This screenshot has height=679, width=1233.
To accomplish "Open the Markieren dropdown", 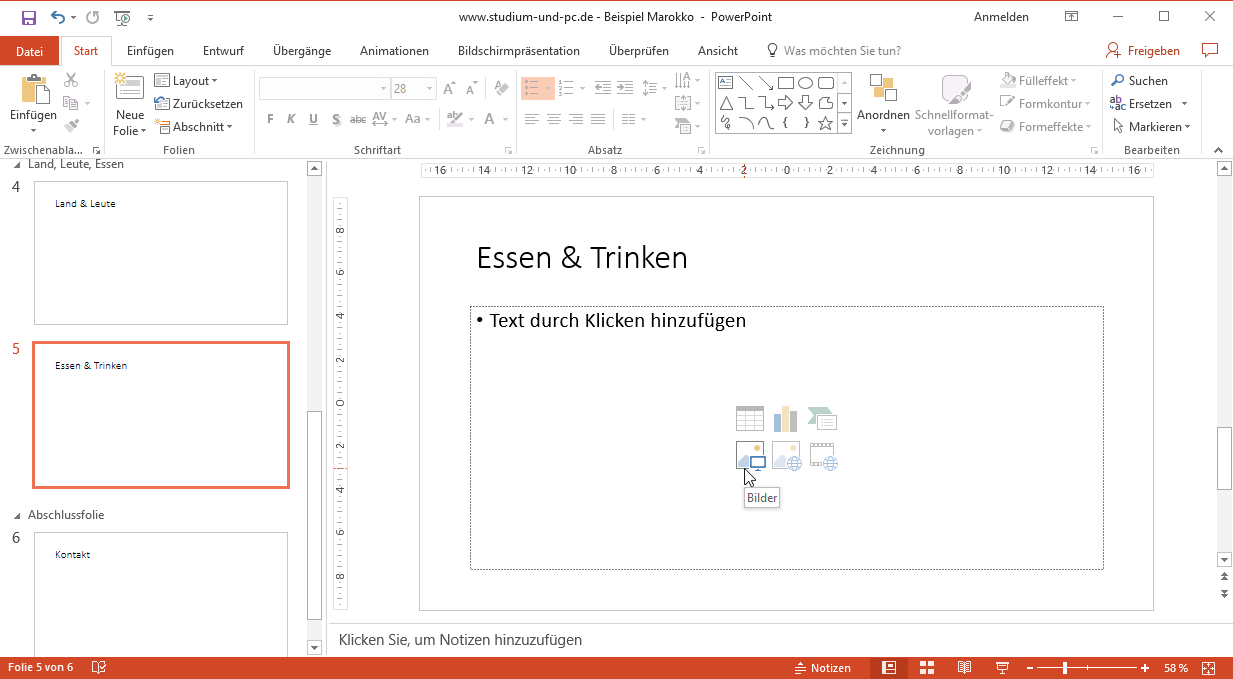I will click(x=1152, y=127).
